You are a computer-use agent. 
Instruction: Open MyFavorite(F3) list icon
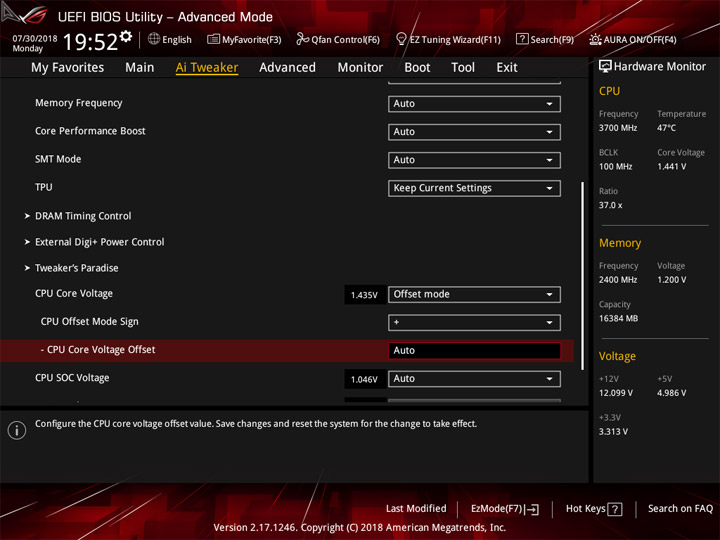[213, 39]
